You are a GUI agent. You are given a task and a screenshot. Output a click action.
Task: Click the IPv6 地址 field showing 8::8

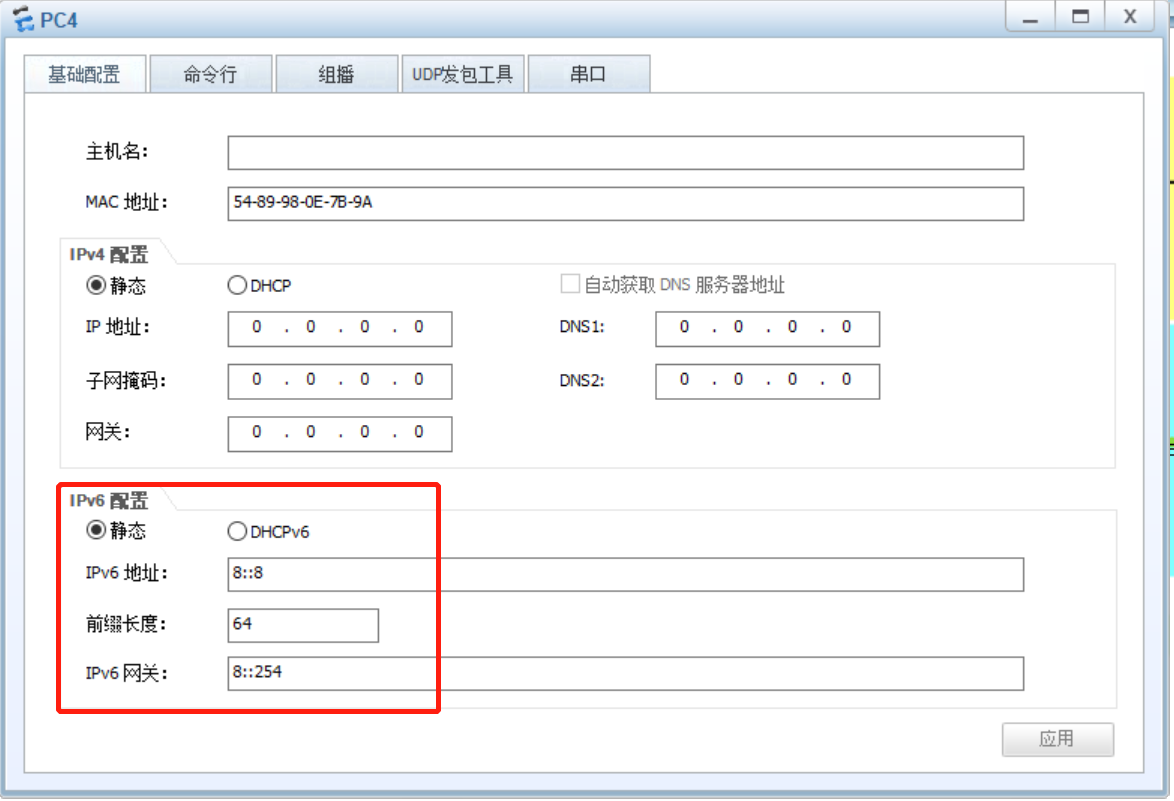click(625, 574)
